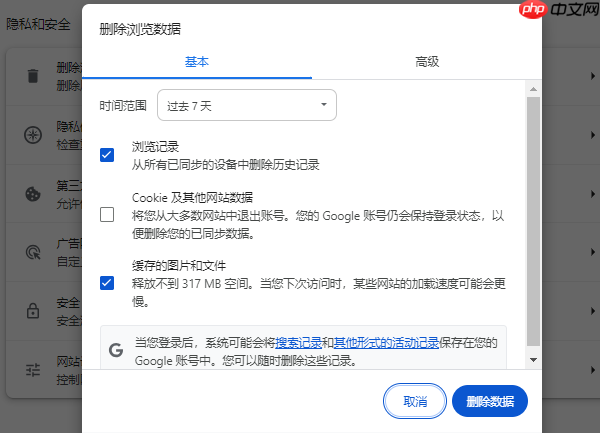Image resolution: width=600 pixels, height=433 pixels.
Task: Click the dialog scrollbar down arrow
Action: click(533, 360)
